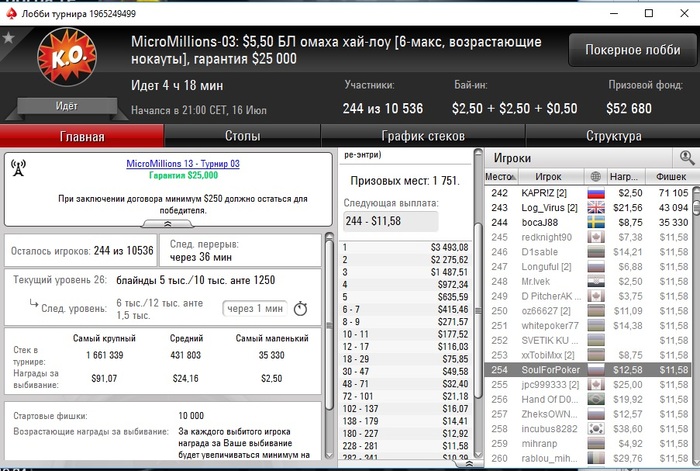Open the Структура tab
Viewport: 700px width, 471px height.
point(613,136)
